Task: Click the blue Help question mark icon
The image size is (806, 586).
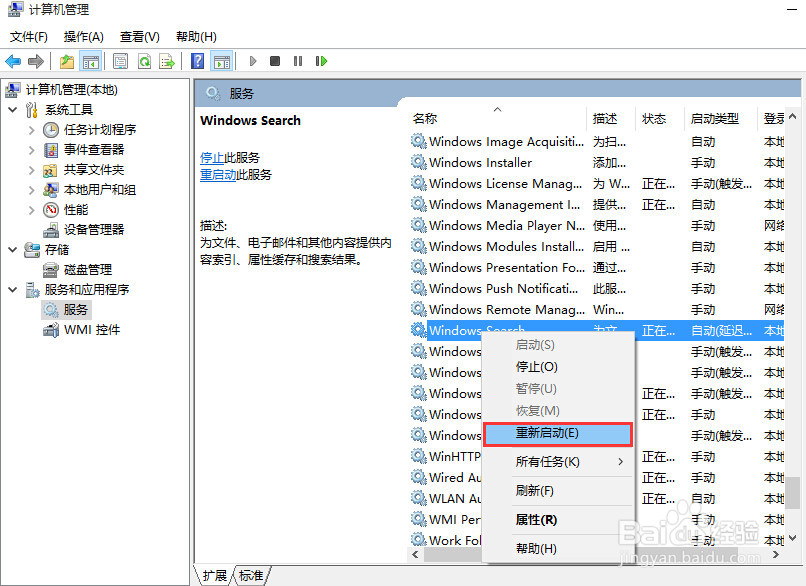Action: point(197,62)
